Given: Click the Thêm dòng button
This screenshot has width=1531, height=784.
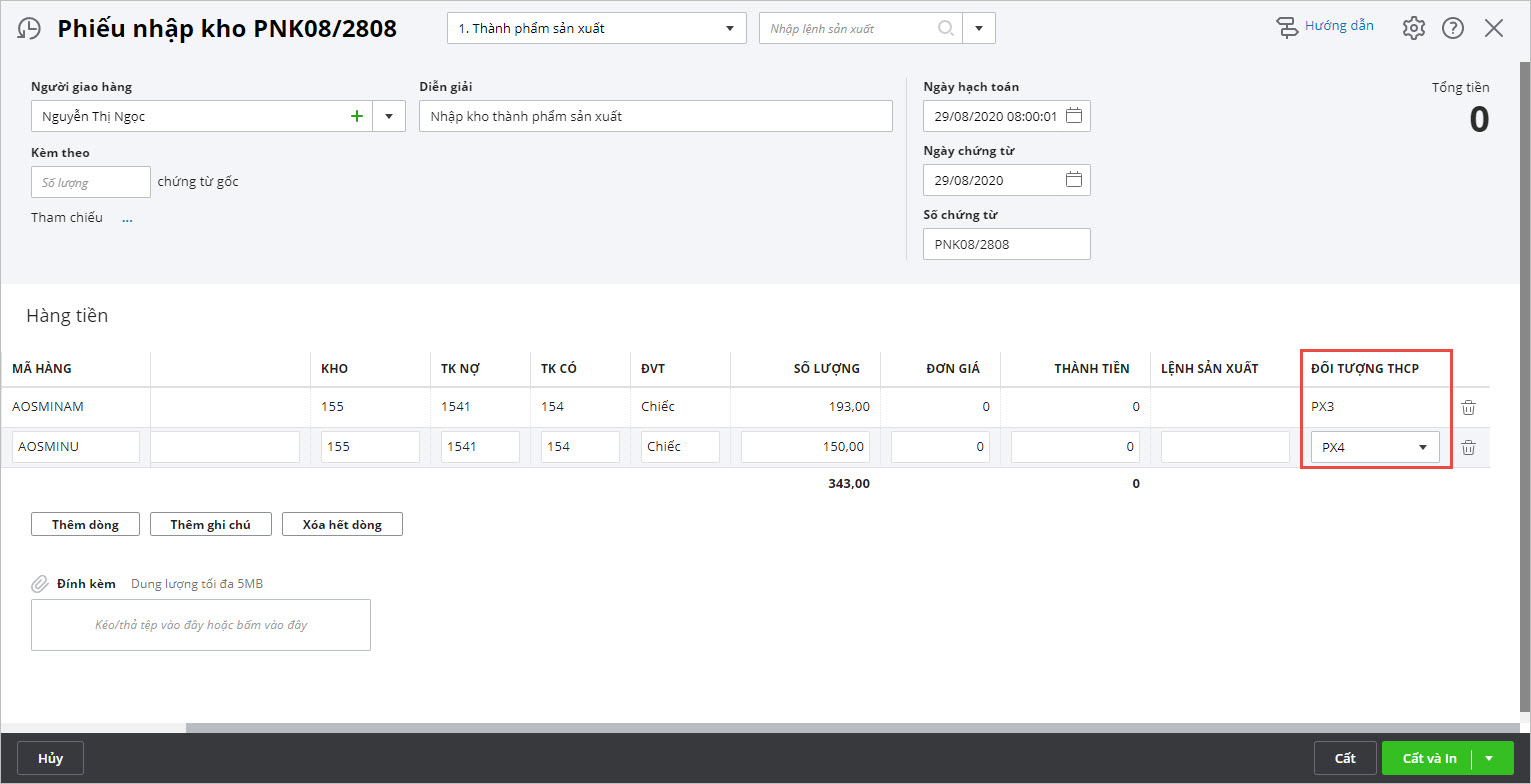Looking at the screenshot, I should (85, 524).
